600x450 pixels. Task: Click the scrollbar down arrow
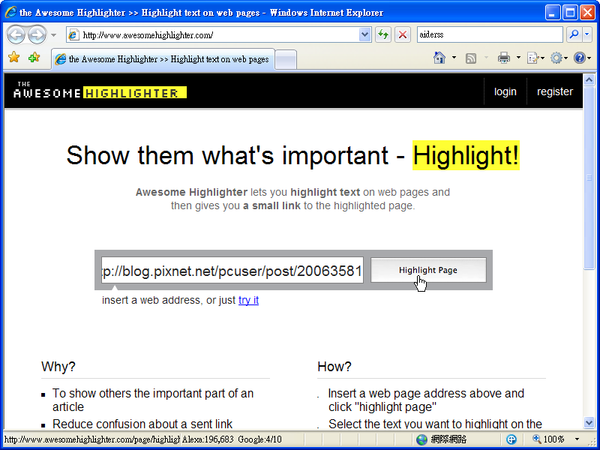[589, 422]
